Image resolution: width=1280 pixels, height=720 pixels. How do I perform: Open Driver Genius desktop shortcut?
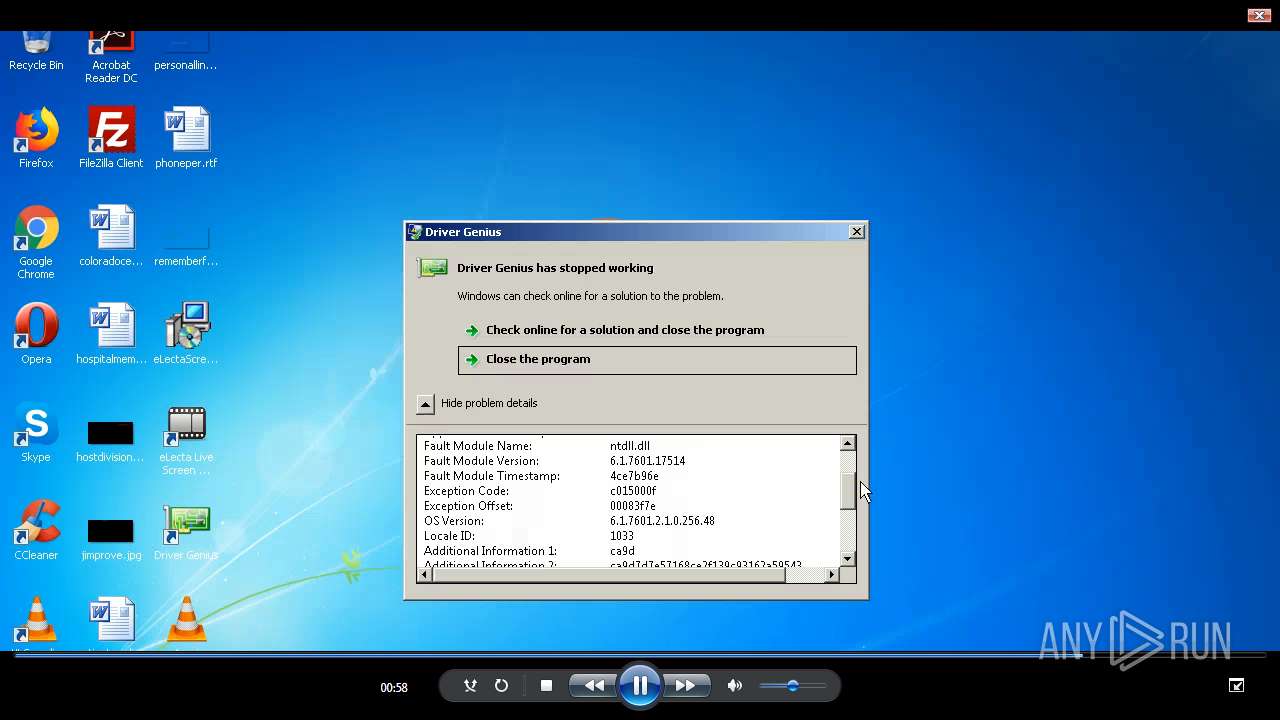[186, 533]
